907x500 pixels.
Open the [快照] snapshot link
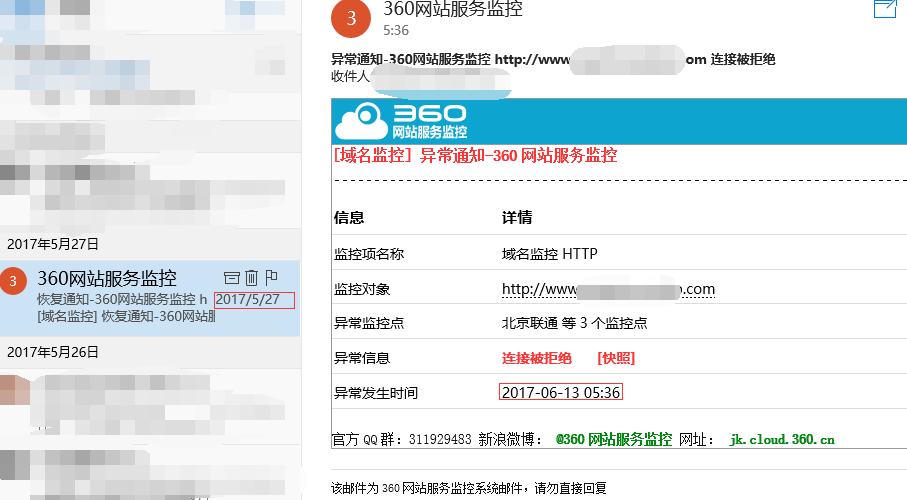click(x=616, y=358)
